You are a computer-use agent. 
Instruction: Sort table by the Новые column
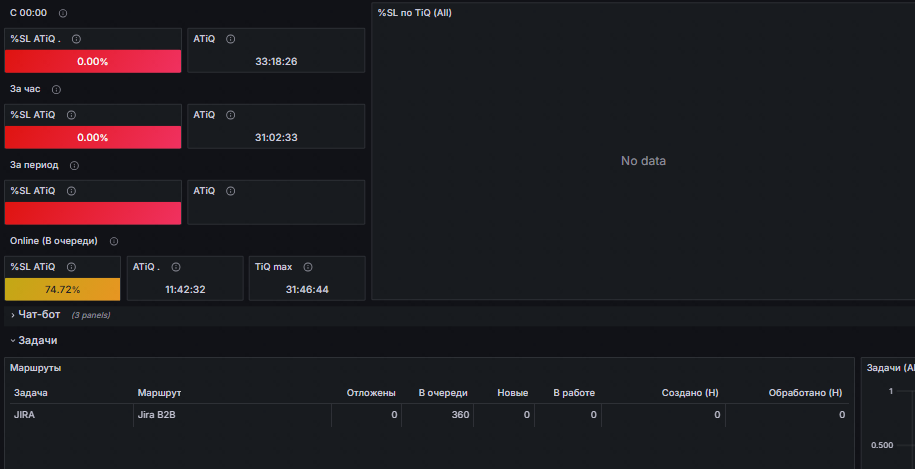pos(512,393)
